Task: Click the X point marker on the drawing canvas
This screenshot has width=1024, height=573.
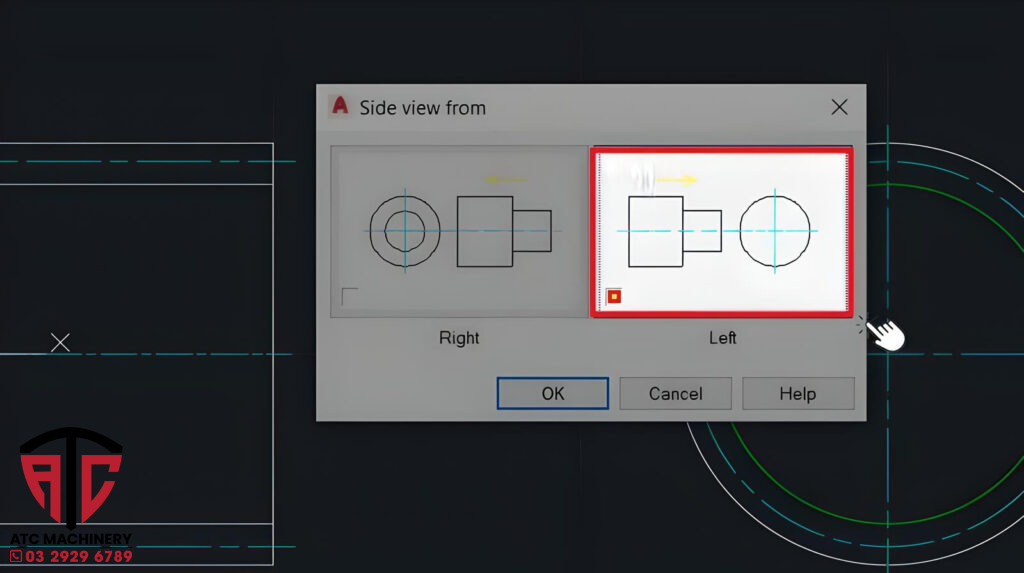Action: [x=60, y=343]
